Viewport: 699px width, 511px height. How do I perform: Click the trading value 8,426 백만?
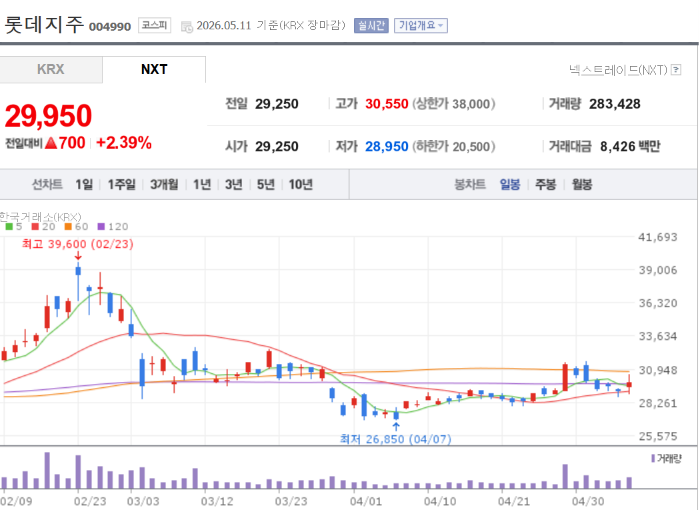(629, 146)
